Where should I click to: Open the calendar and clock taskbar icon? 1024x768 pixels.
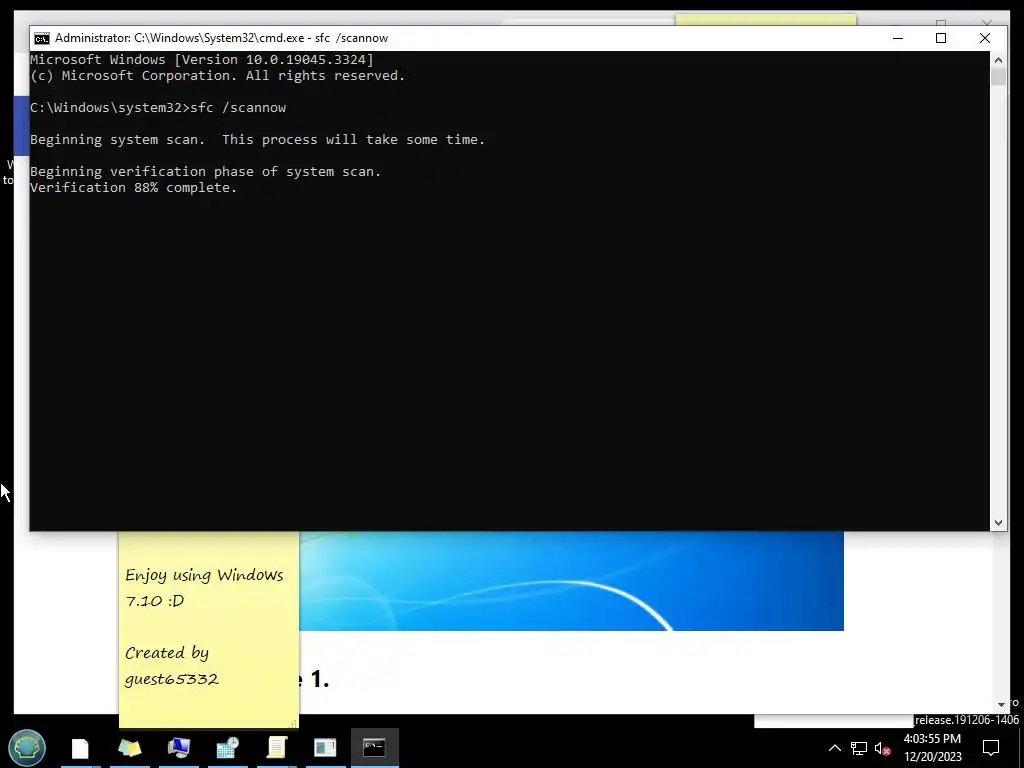[x=228, y=748]
